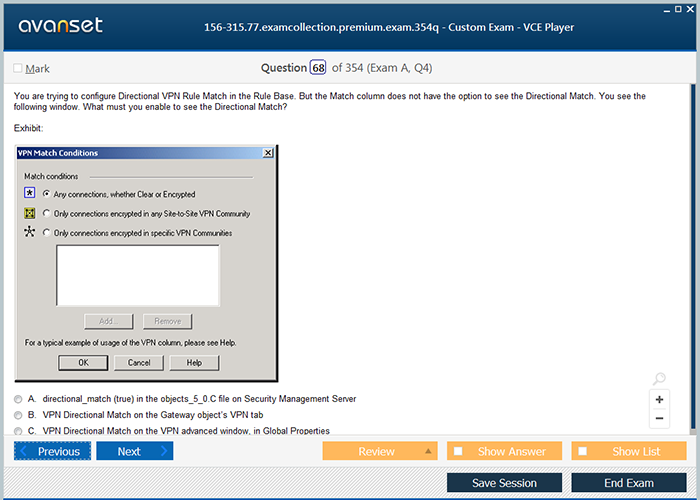Maximize the VCE Player window
The image size is (700, 500).
click(x=678, y=9)
